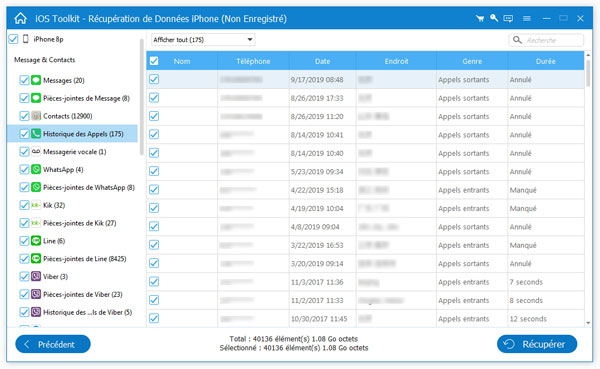Click the sidebar category list scrollbar
Image resolution: width=600 pixels, height=369 pixels.
coord(142,96)
